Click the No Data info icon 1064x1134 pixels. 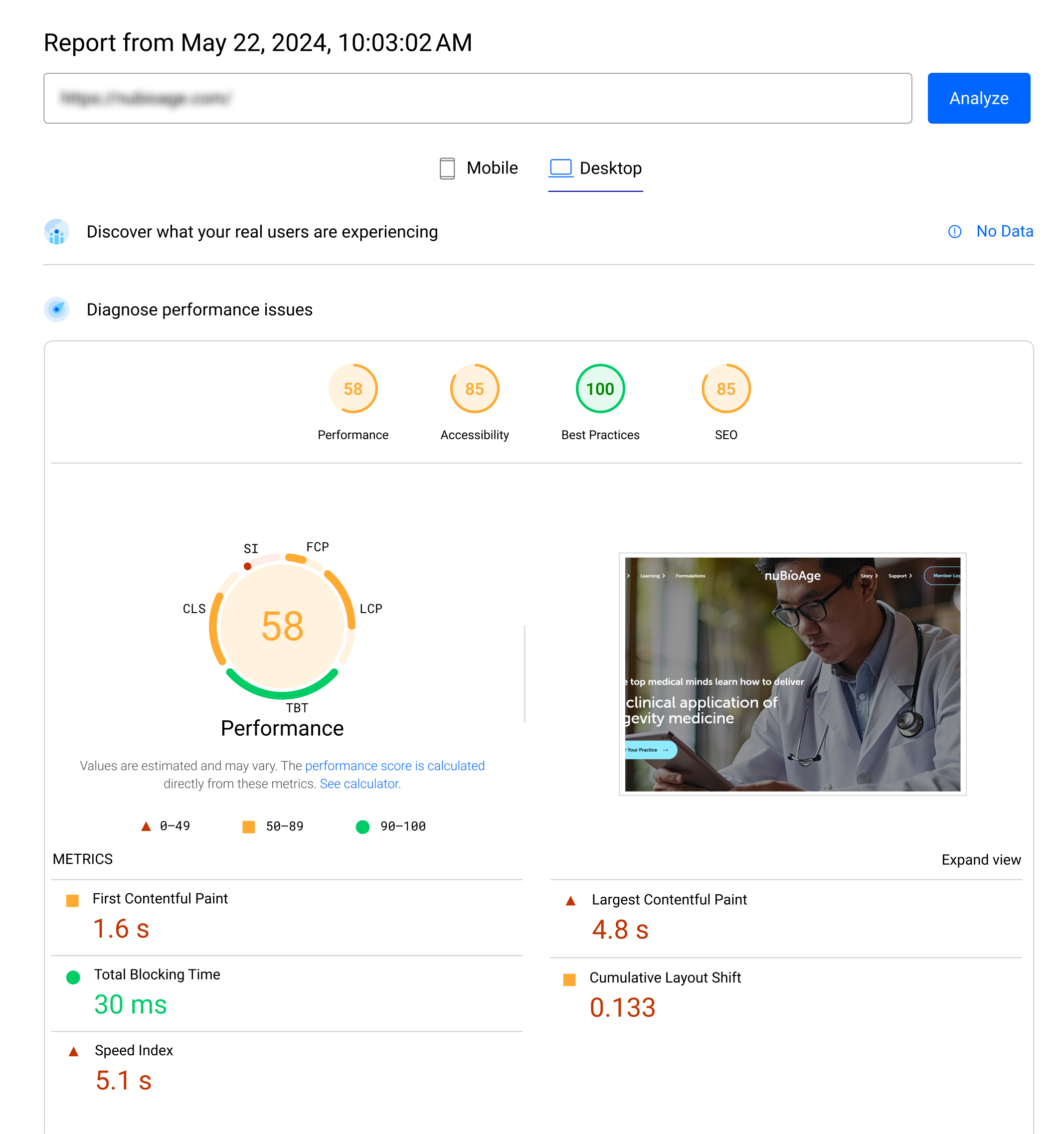[954, 232]
